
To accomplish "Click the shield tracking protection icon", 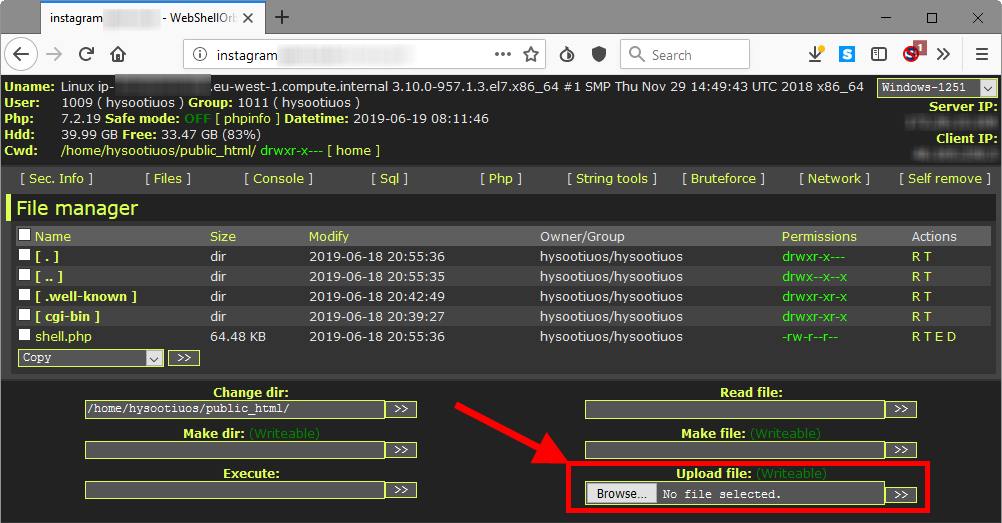I will point(599,54).
